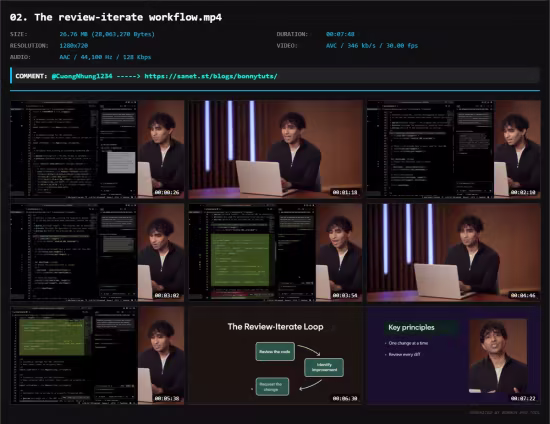Click the 00:06:30 timestamp label
550x424 pixels.
click(x=345, y=398)
